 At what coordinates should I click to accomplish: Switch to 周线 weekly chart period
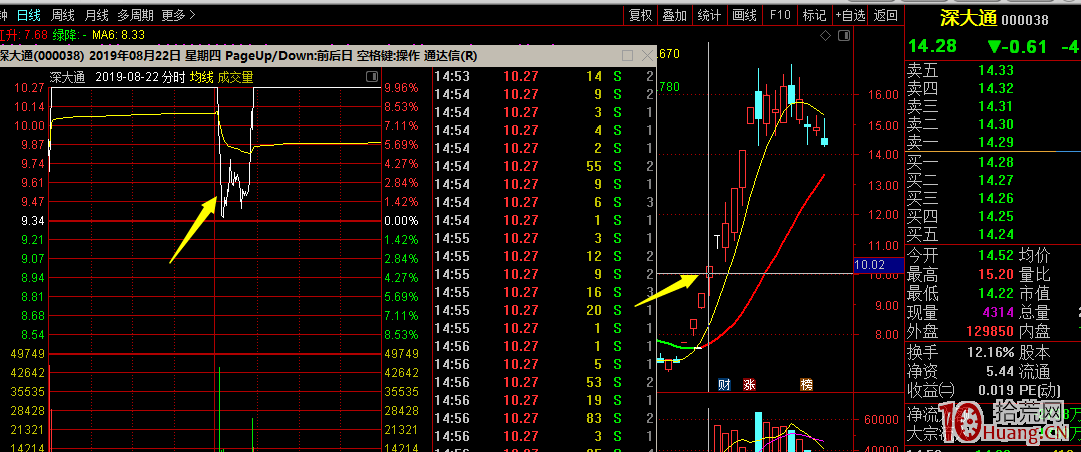(x=63, y=14)
